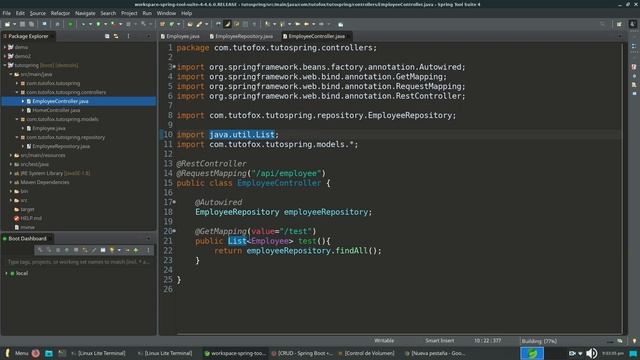Click the Open Type toolbar icon
This screenshot has height=360, width=640.
tap(190, 24)
